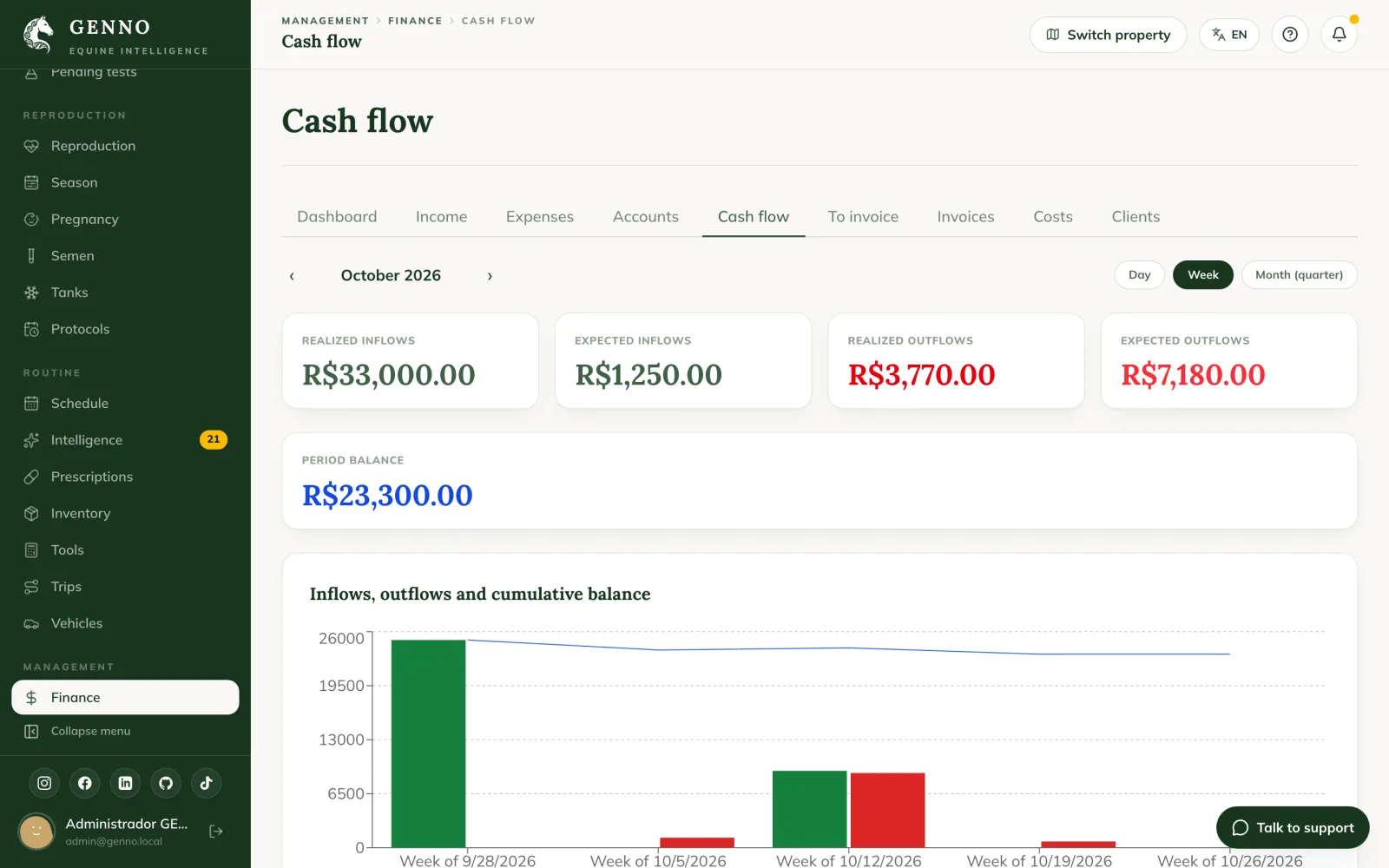Open the To invoice tab
The image size is (1389, 868).
coord(863,217)
